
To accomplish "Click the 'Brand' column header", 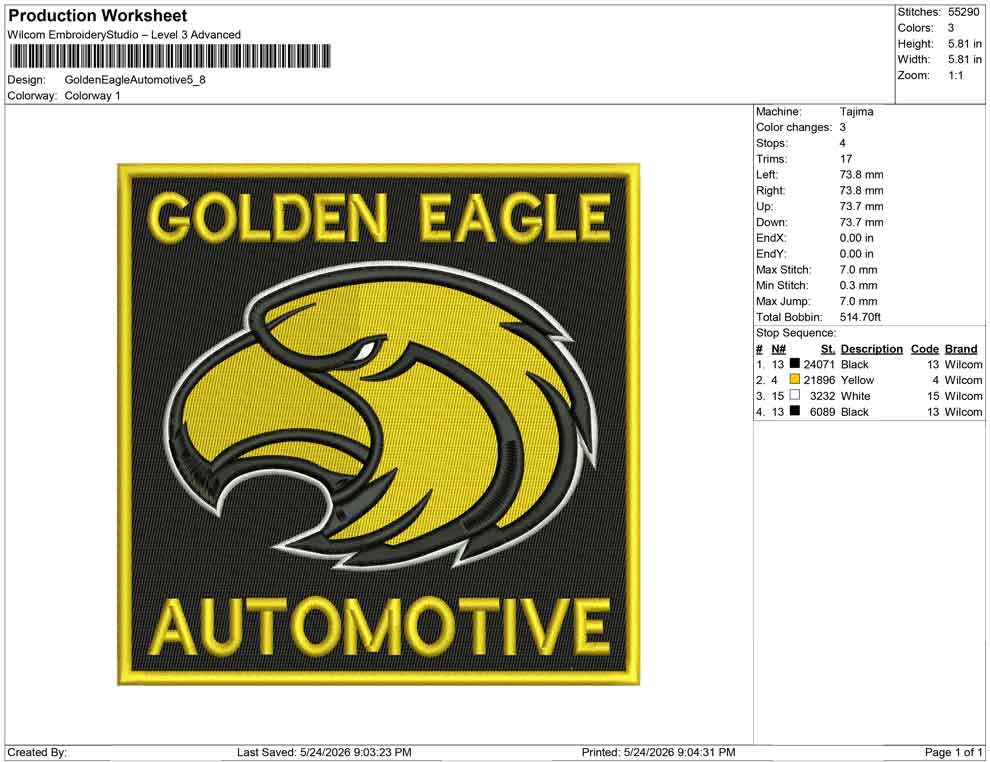I will click(961, 349).
